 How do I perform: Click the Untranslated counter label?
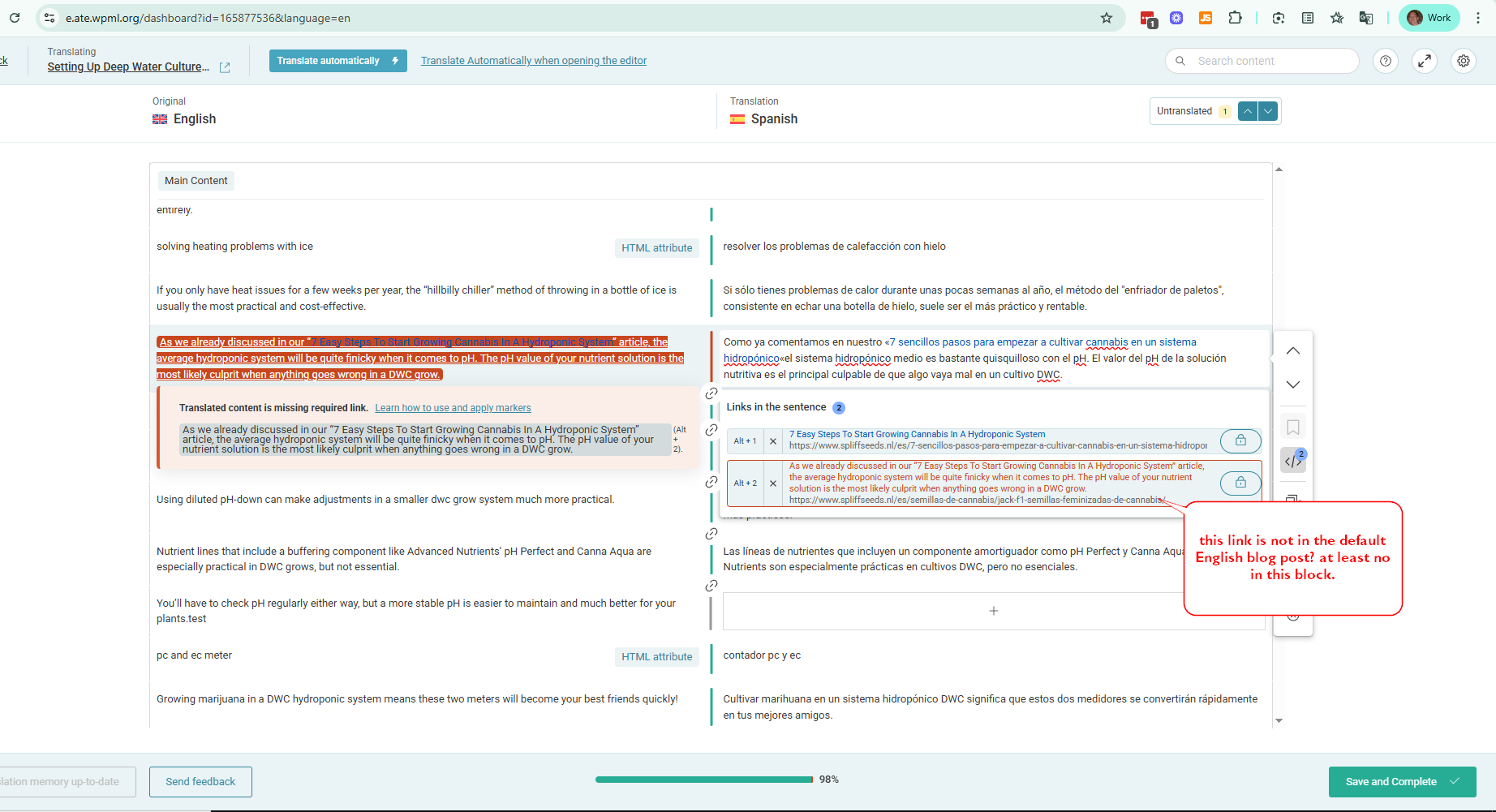coord(1184,111)
